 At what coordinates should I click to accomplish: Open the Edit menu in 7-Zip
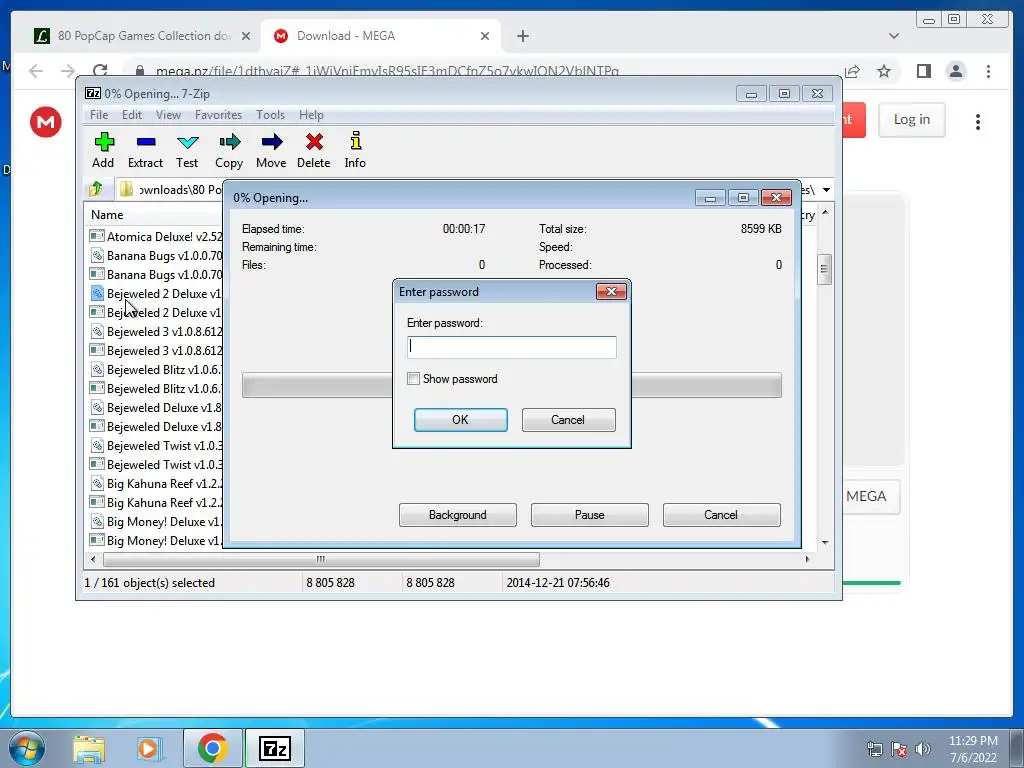132,115
